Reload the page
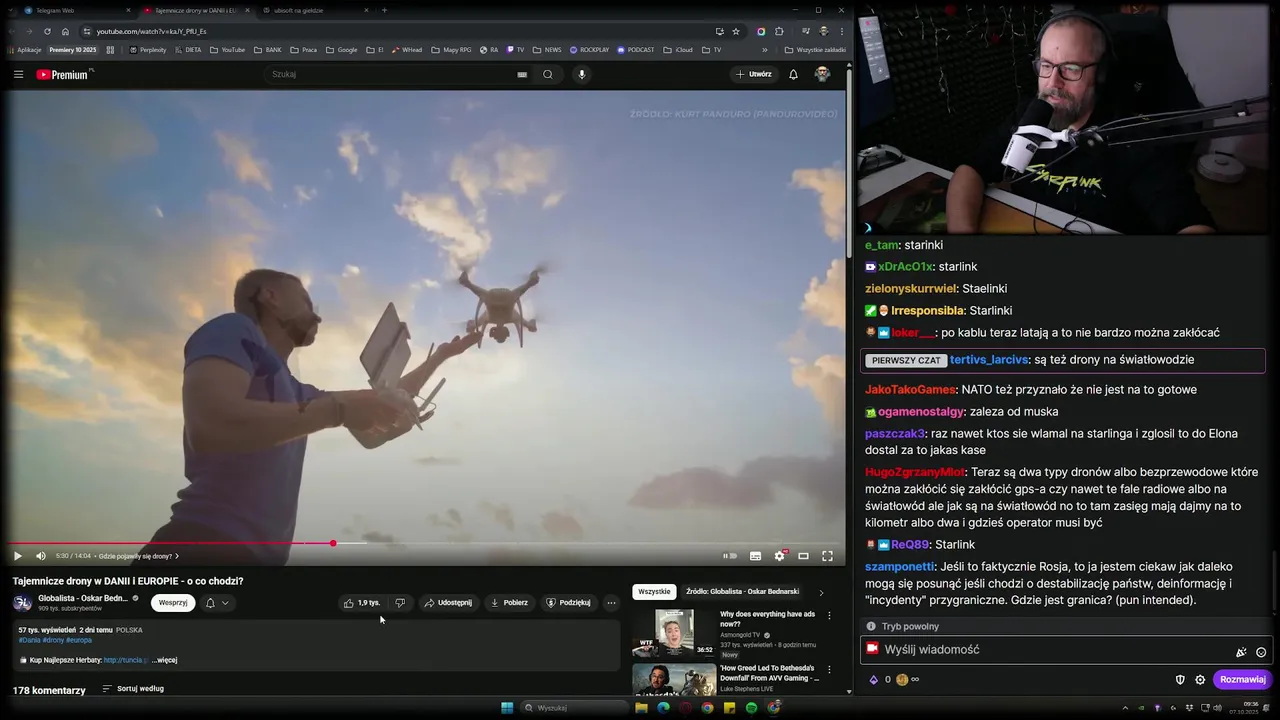 click(46, 31)
